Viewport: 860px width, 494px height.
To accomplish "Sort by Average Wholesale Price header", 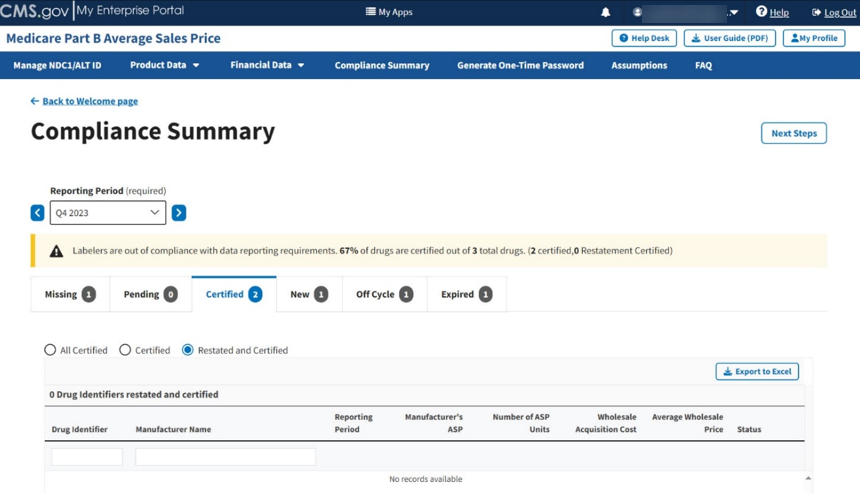I will point(688,423).
